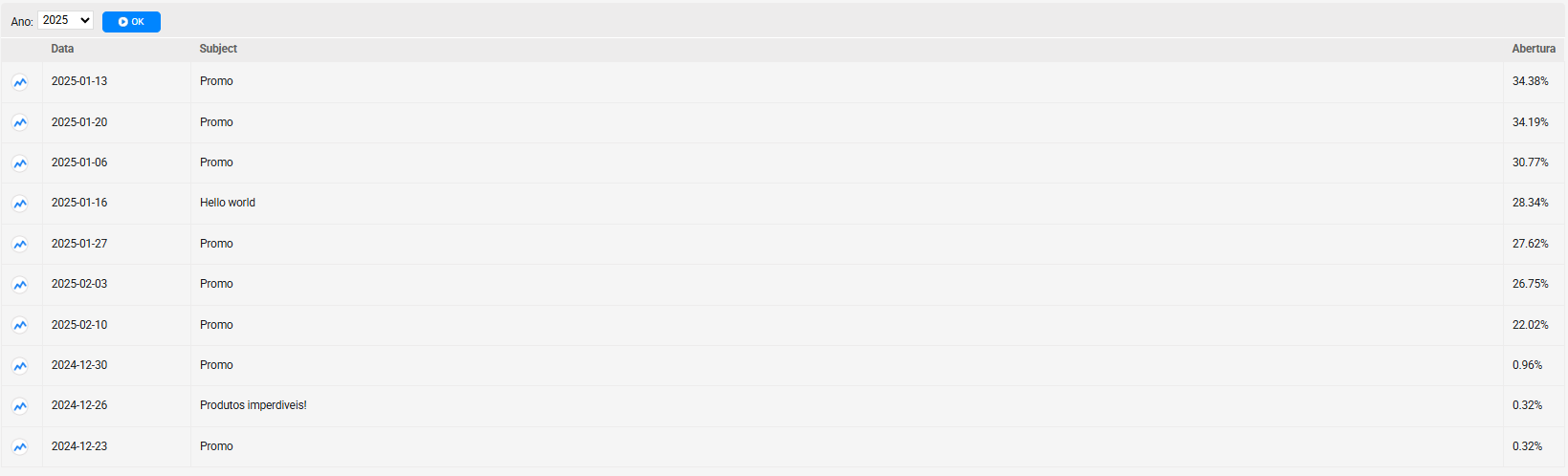Open stats chart icon for 2024-12-23 campaign
Screen dimensions: 1568x476
click(20, 447)
